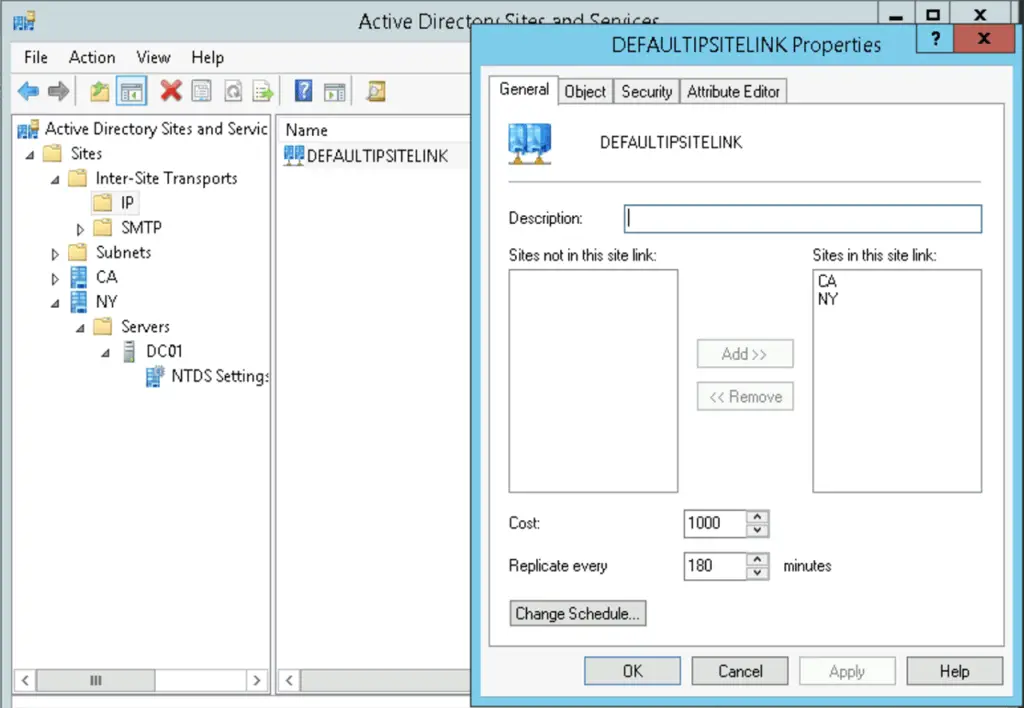This screenshot has height=708, width=1024.
Task: Open the Help menu
Action: [x=208, y=57]
